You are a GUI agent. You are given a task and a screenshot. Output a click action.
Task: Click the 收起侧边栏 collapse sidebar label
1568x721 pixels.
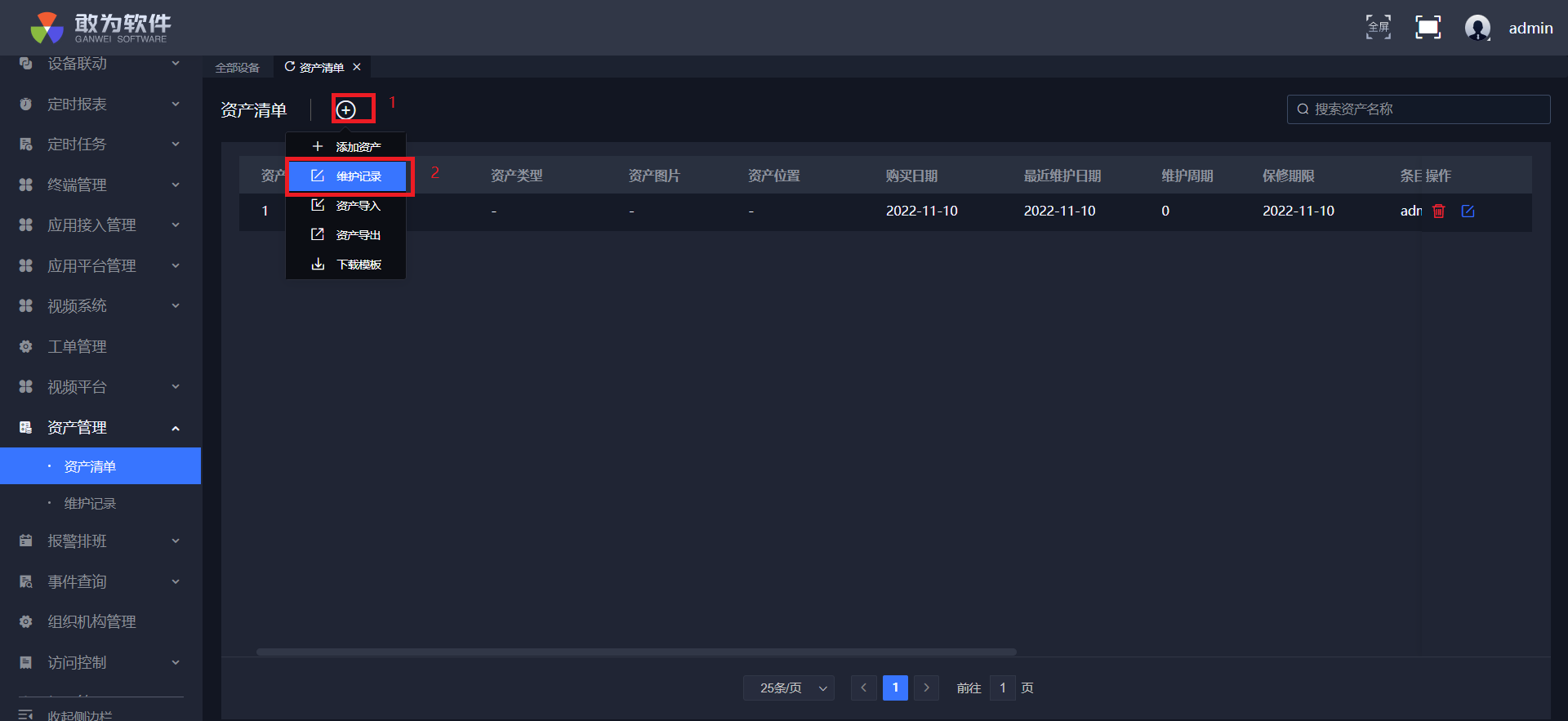click(x=80, y=715)
